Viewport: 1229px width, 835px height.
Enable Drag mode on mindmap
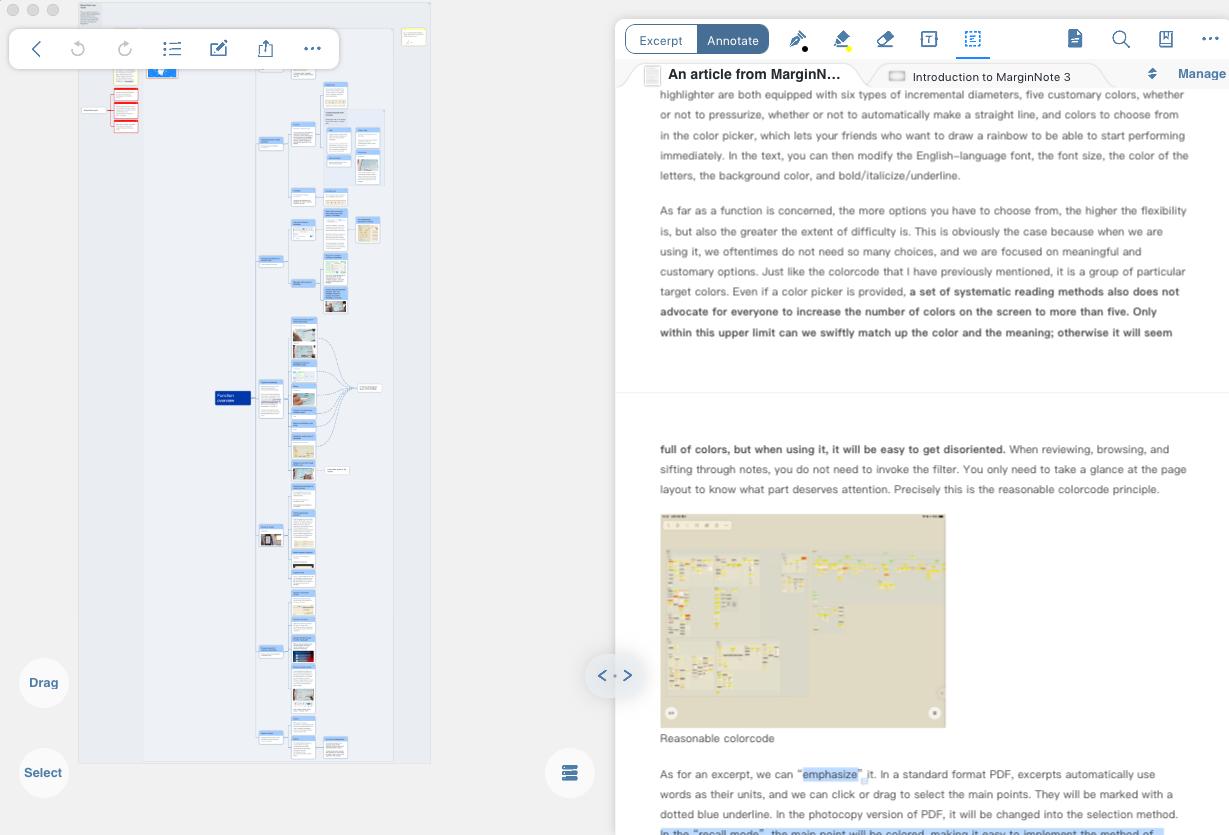pyautogui.click(x=43, y=683)
